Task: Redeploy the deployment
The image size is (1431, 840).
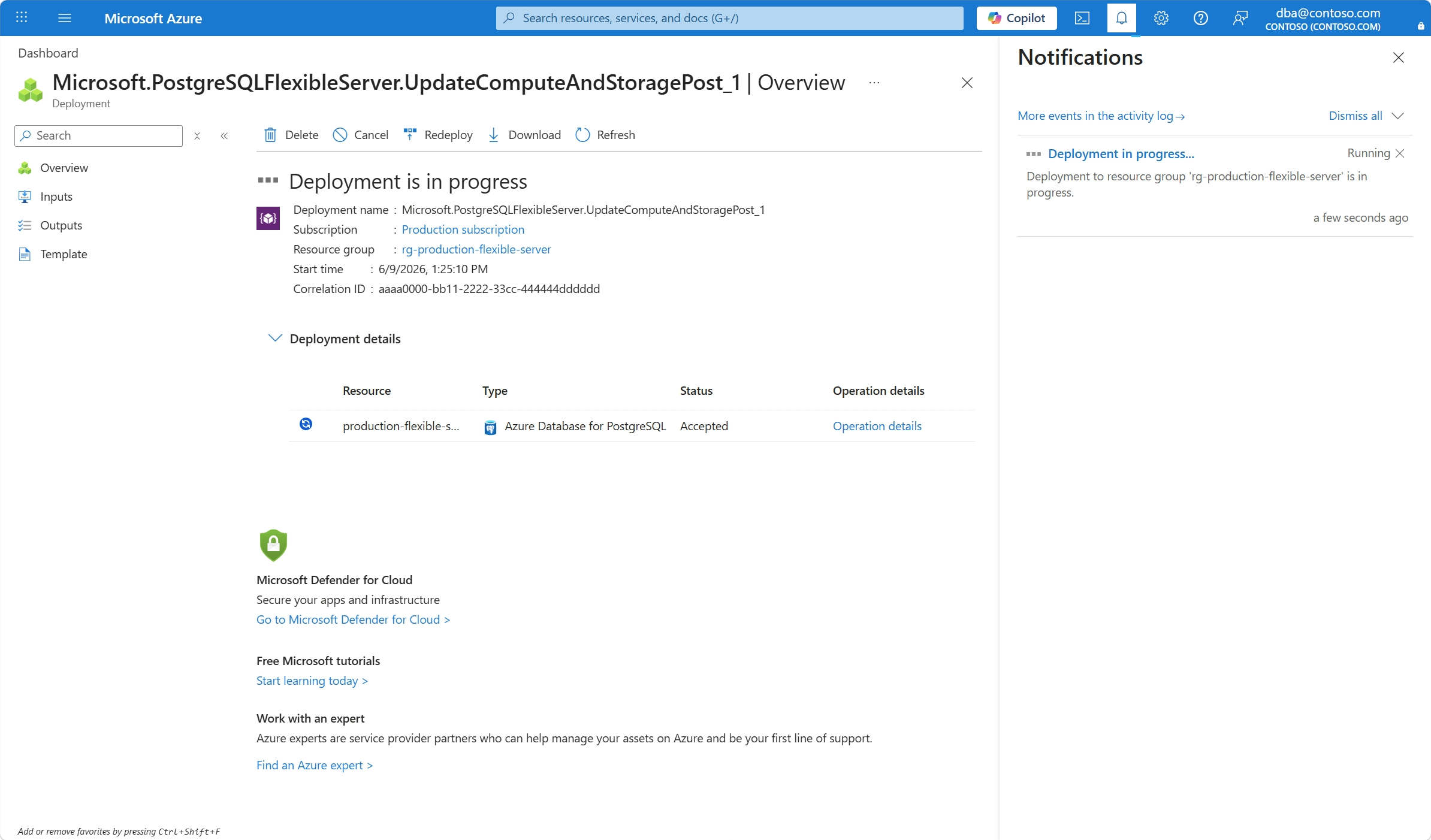Action: coord(438,135)
